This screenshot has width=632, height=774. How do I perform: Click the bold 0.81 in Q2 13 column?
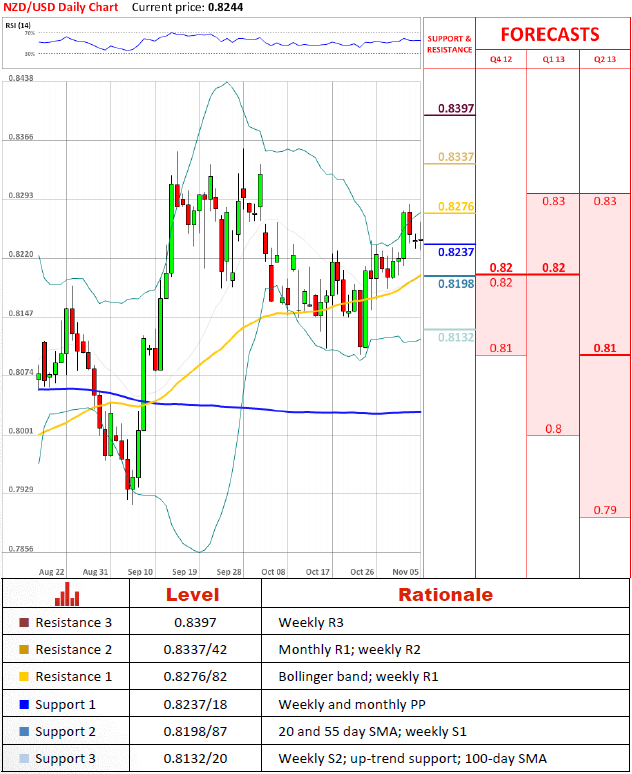605,348
